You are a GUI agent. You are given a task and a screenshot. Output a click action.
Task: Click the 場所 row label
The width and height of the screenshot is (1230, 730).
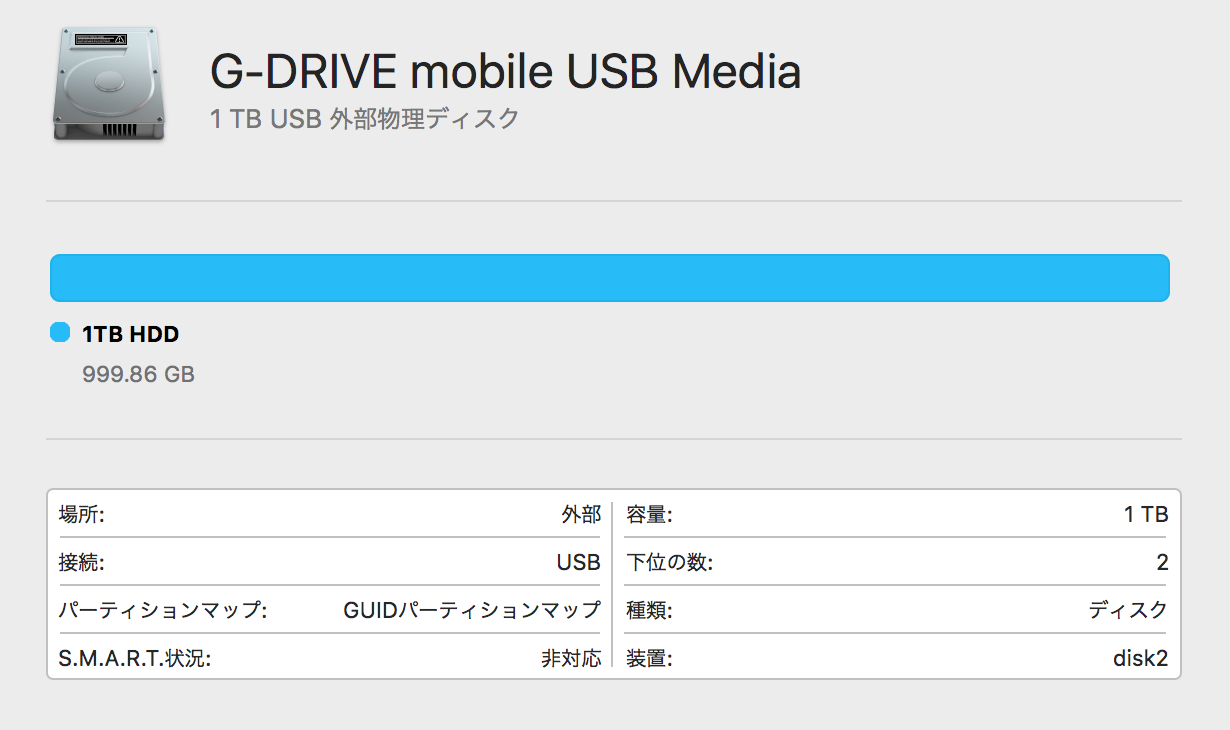click(82, 515)
